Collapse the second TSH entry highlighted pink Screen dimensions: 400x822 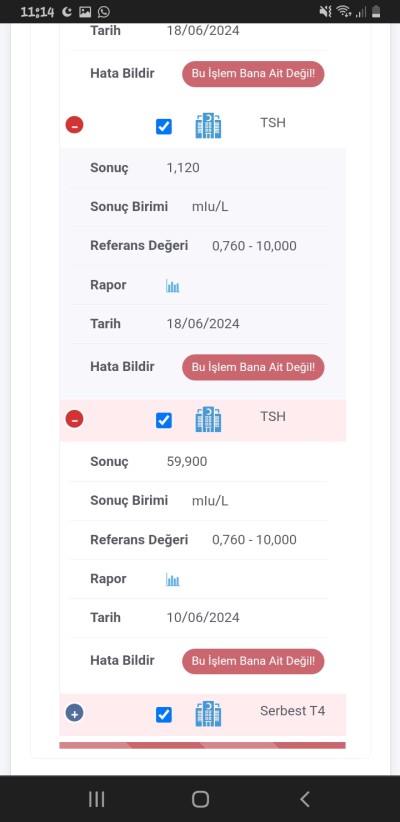(74, 419)
